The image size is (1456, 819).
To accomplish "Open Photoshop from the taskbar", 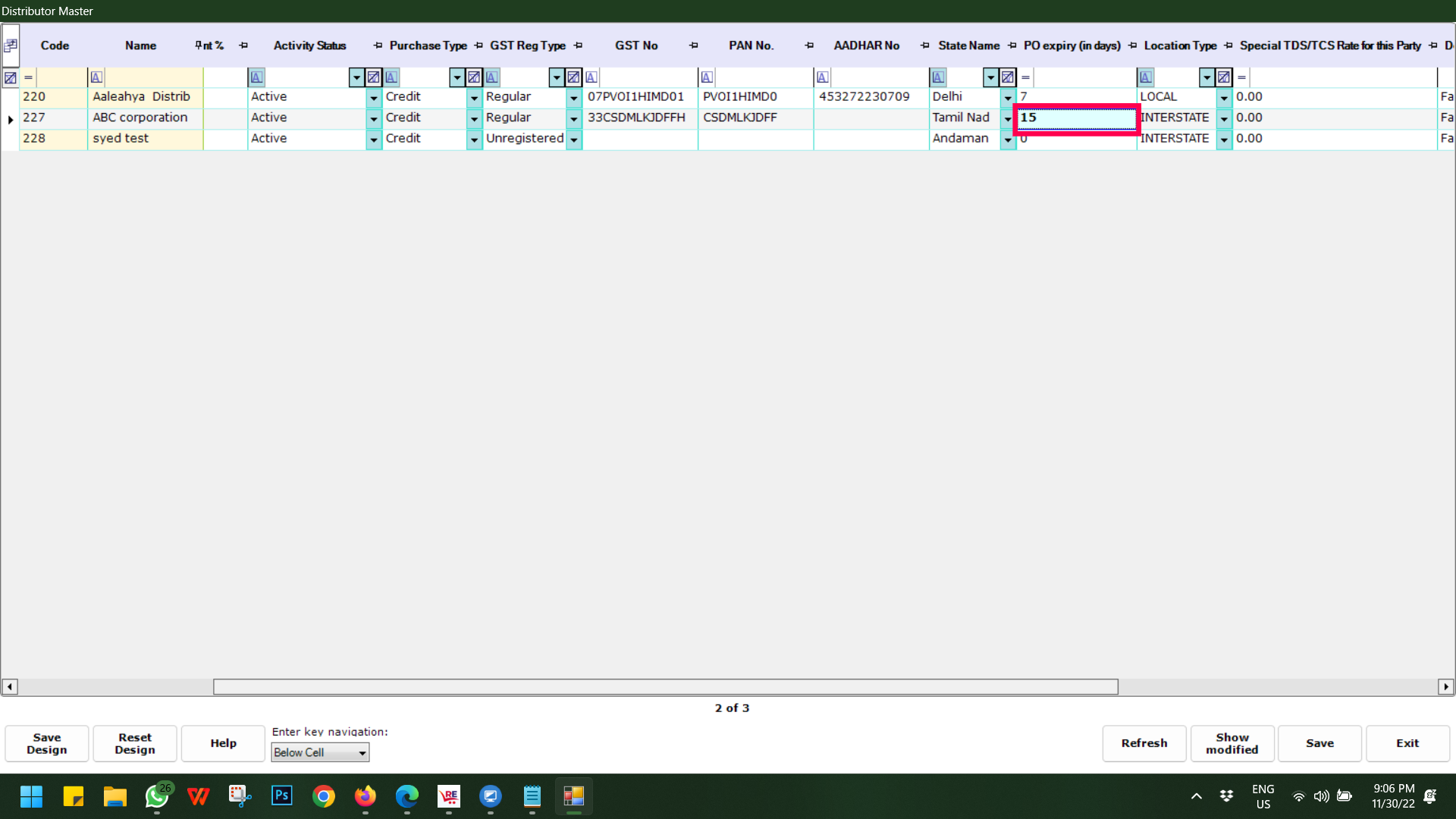I will pyautogui.click(x=281, y=795).
